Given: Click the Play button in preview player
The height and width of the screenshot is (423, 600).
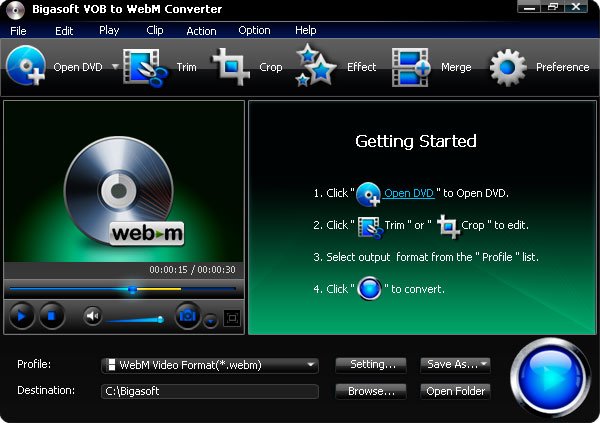Looking at the screenshot, I should point(22,316).
